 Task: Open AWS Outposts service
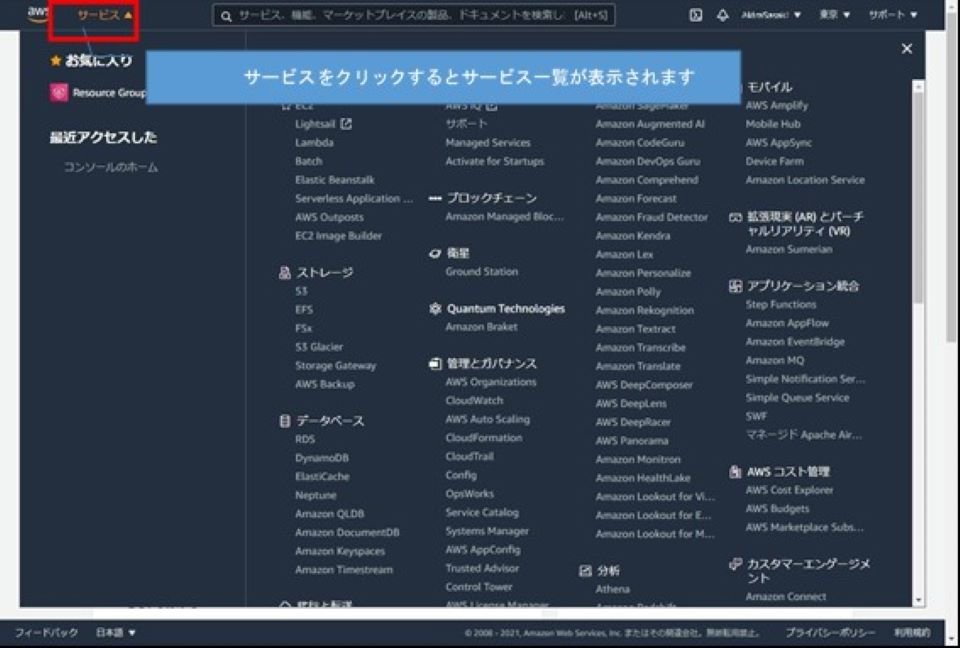(x=329, y=217)
